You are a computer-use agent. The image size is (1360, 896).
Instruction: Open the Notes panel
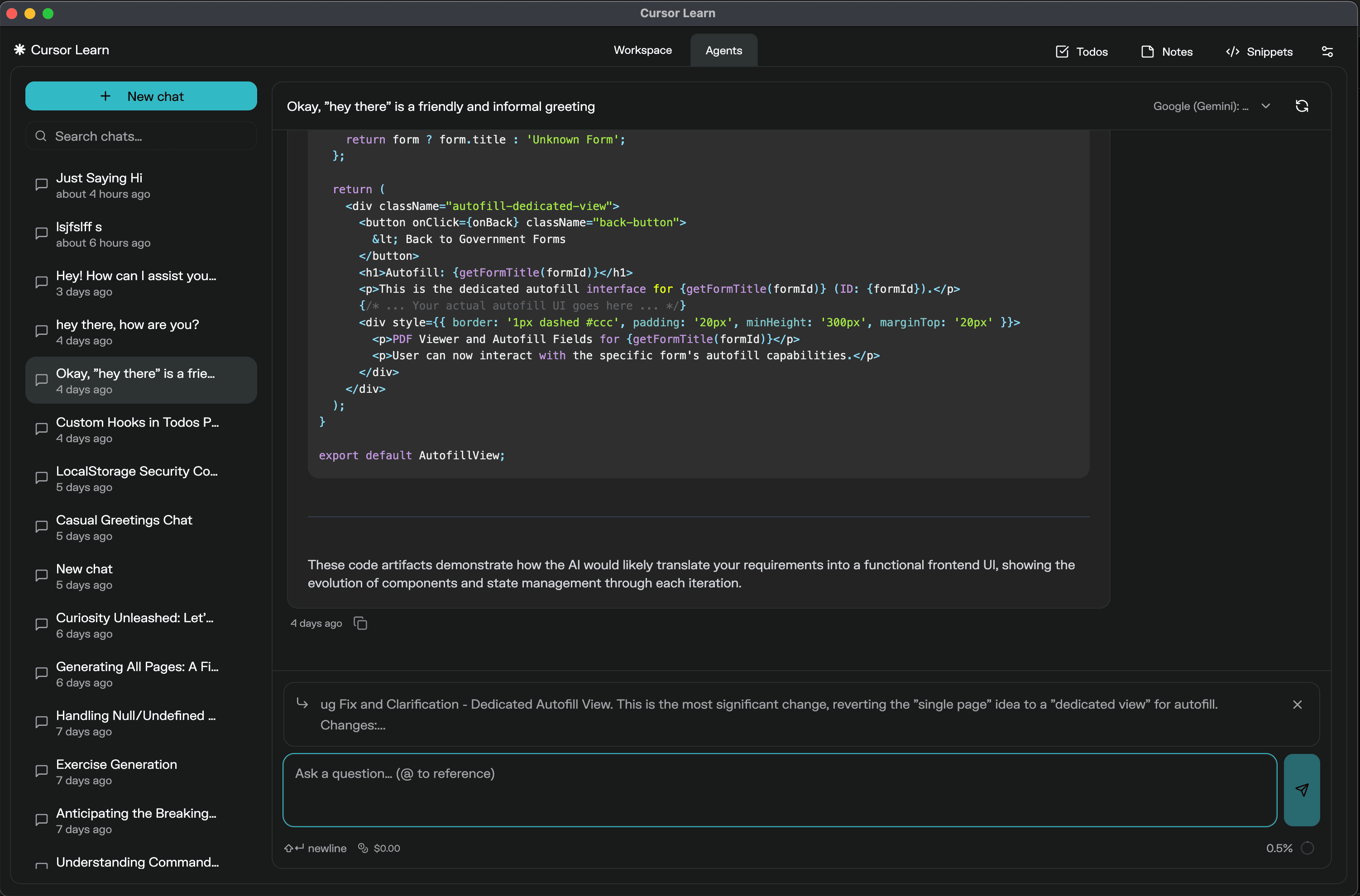tap(1167, 52)
